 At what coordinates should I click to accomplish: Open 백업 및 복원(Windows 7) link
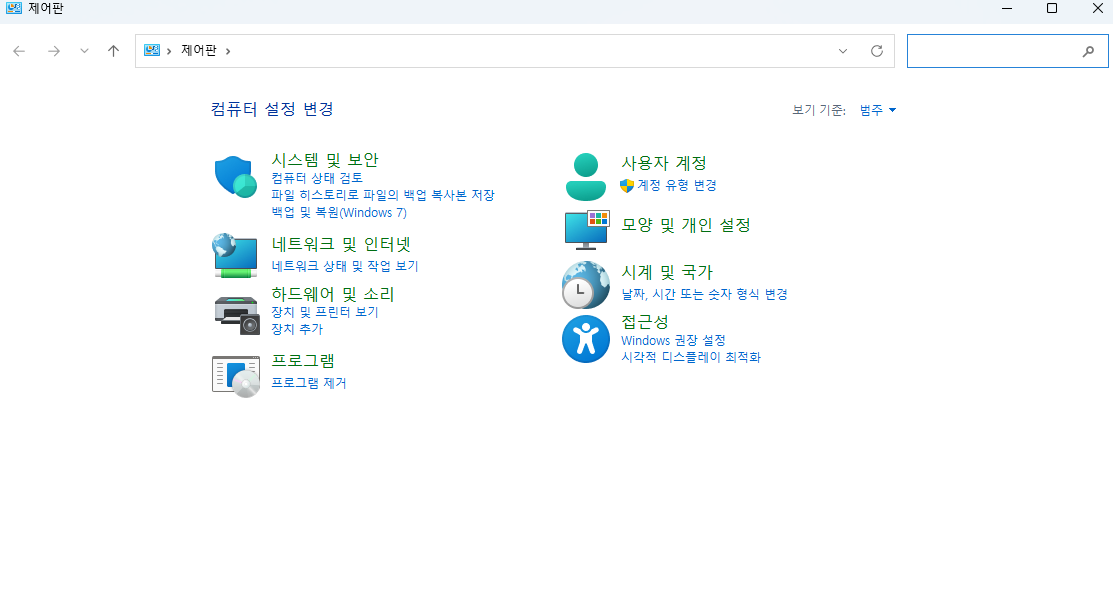[339, 212]
